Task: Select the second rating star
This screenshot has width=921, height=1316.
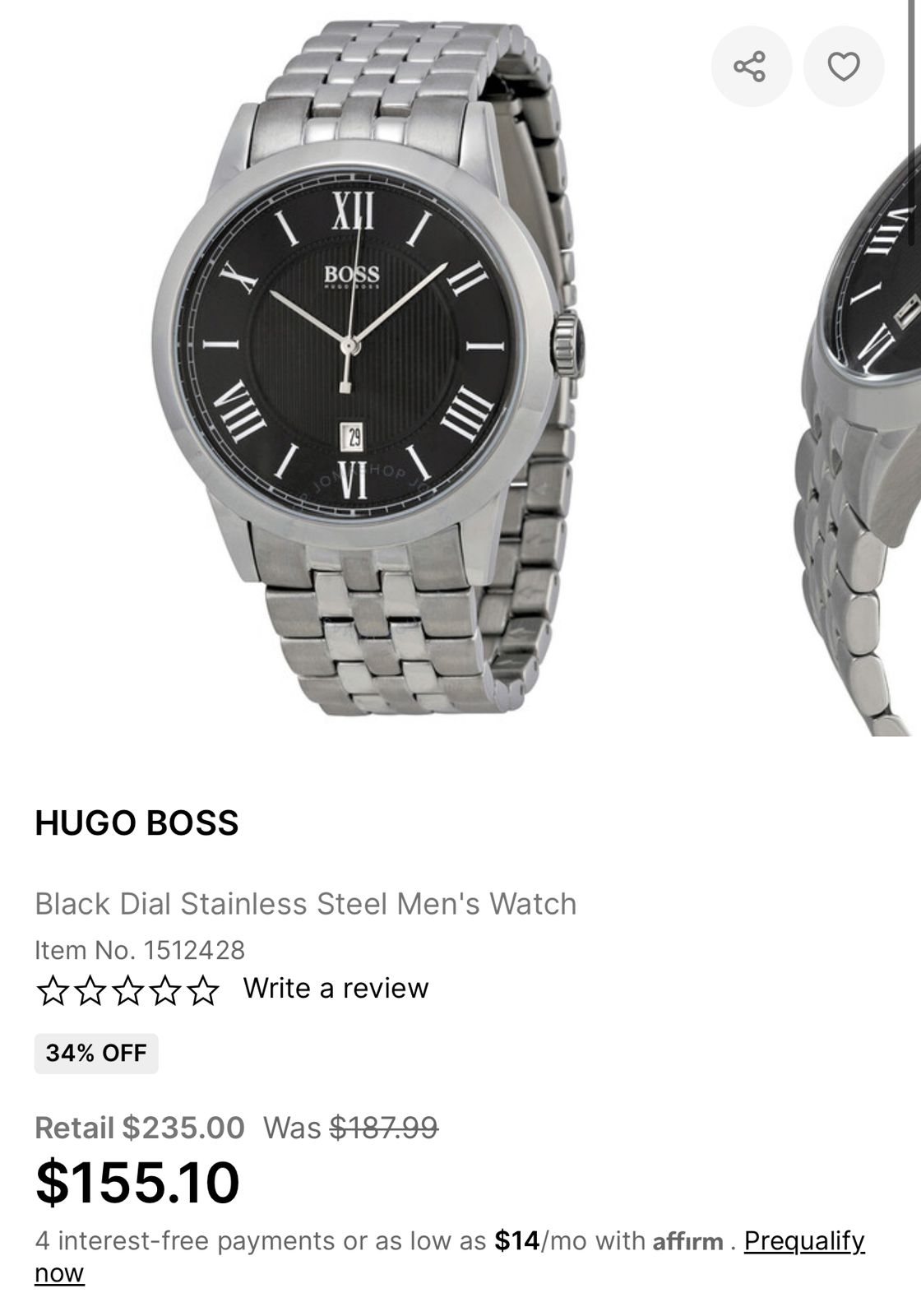Action: pos(90,990)
